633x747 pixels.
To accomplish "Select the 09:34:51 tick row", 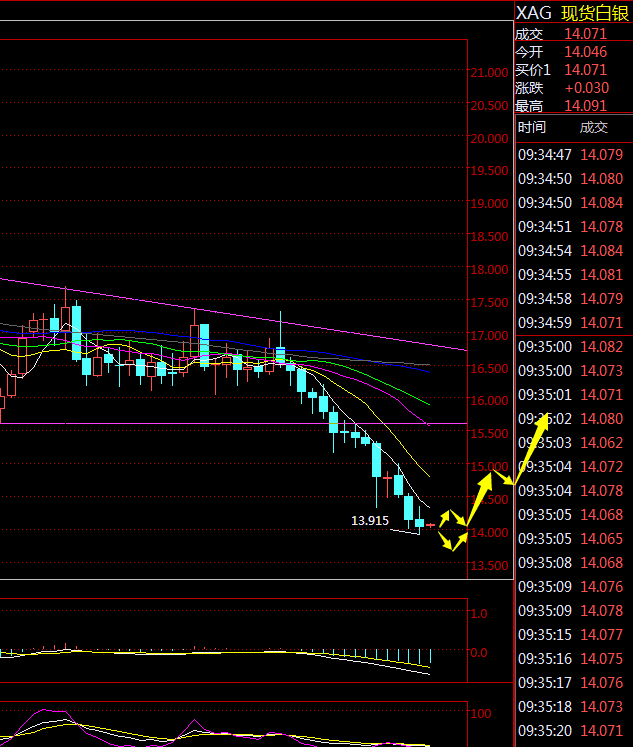I will [x=574, y=227].
